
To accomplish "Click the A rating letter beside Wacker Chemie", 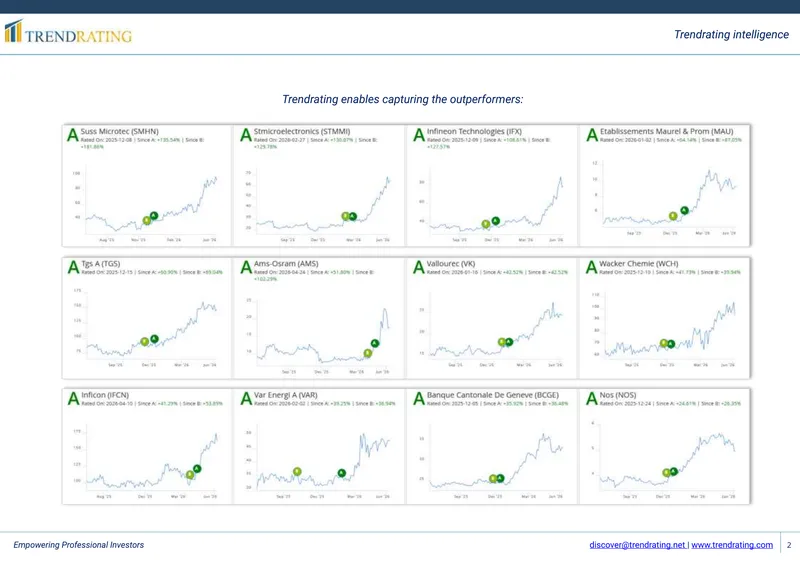I will coord(591,267).
